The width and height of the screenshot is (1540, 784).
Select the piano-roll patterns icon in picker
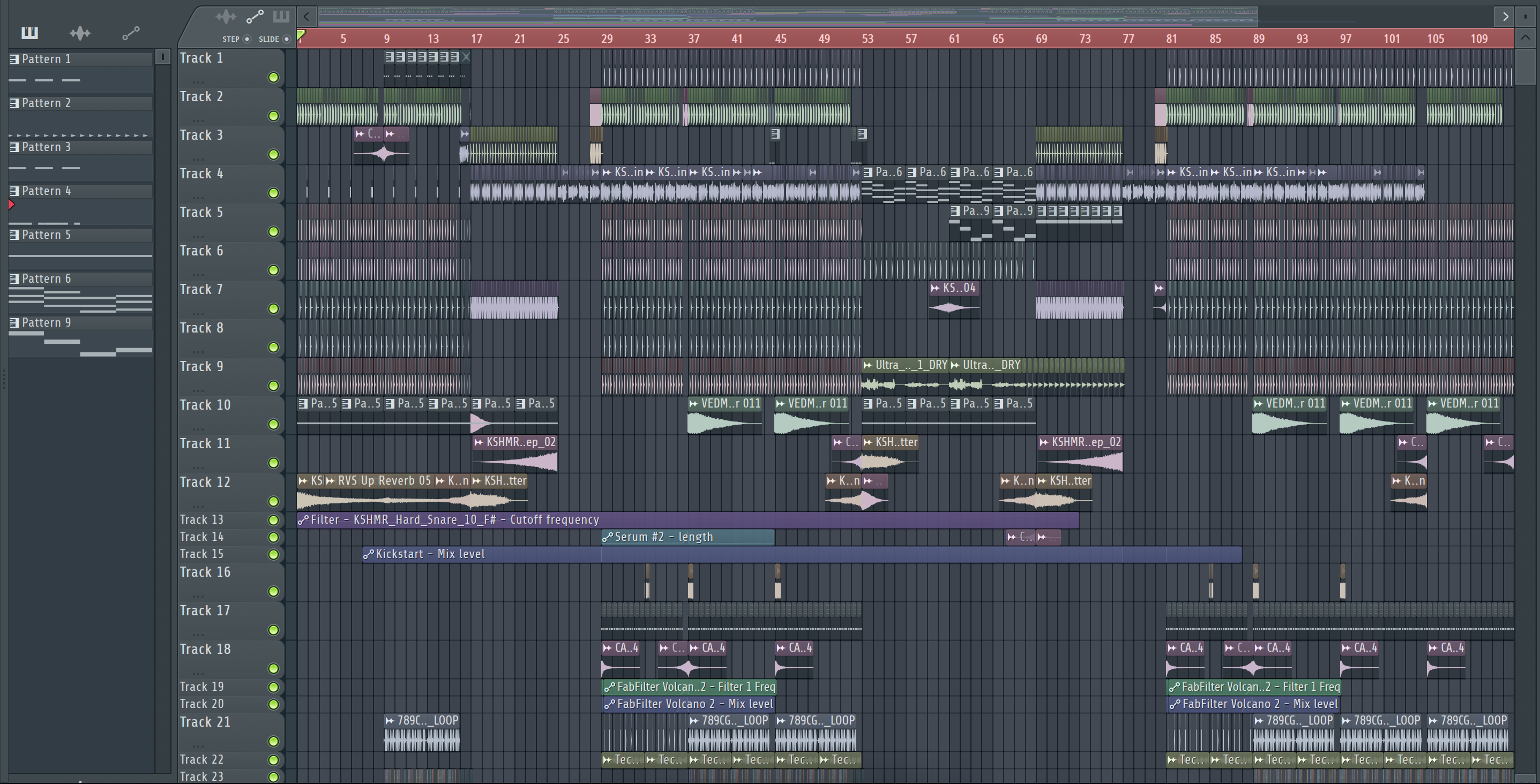click(29, 33)
